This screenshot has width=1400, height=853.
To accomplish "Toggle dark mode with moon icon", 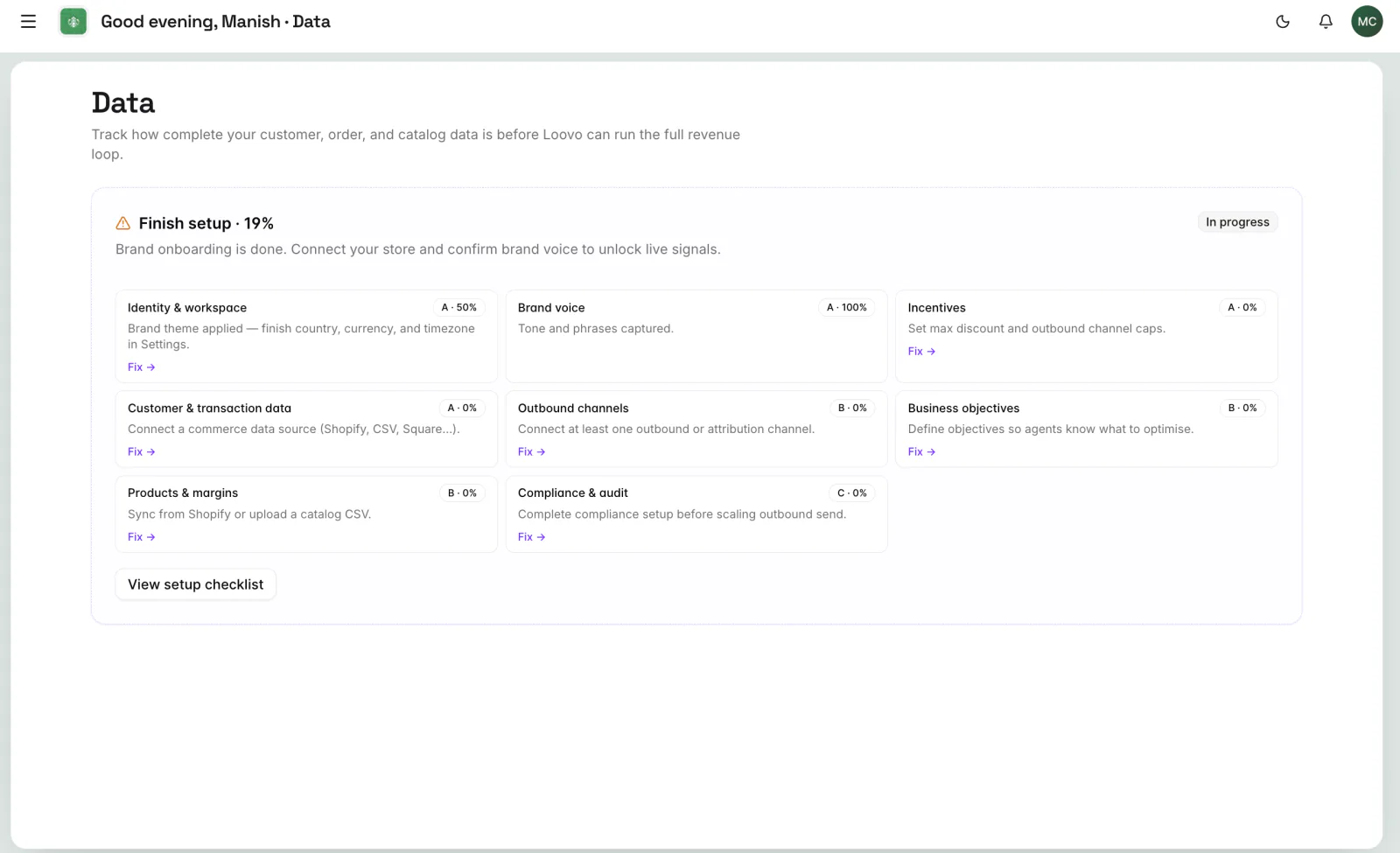I will tap(1283, 22).
